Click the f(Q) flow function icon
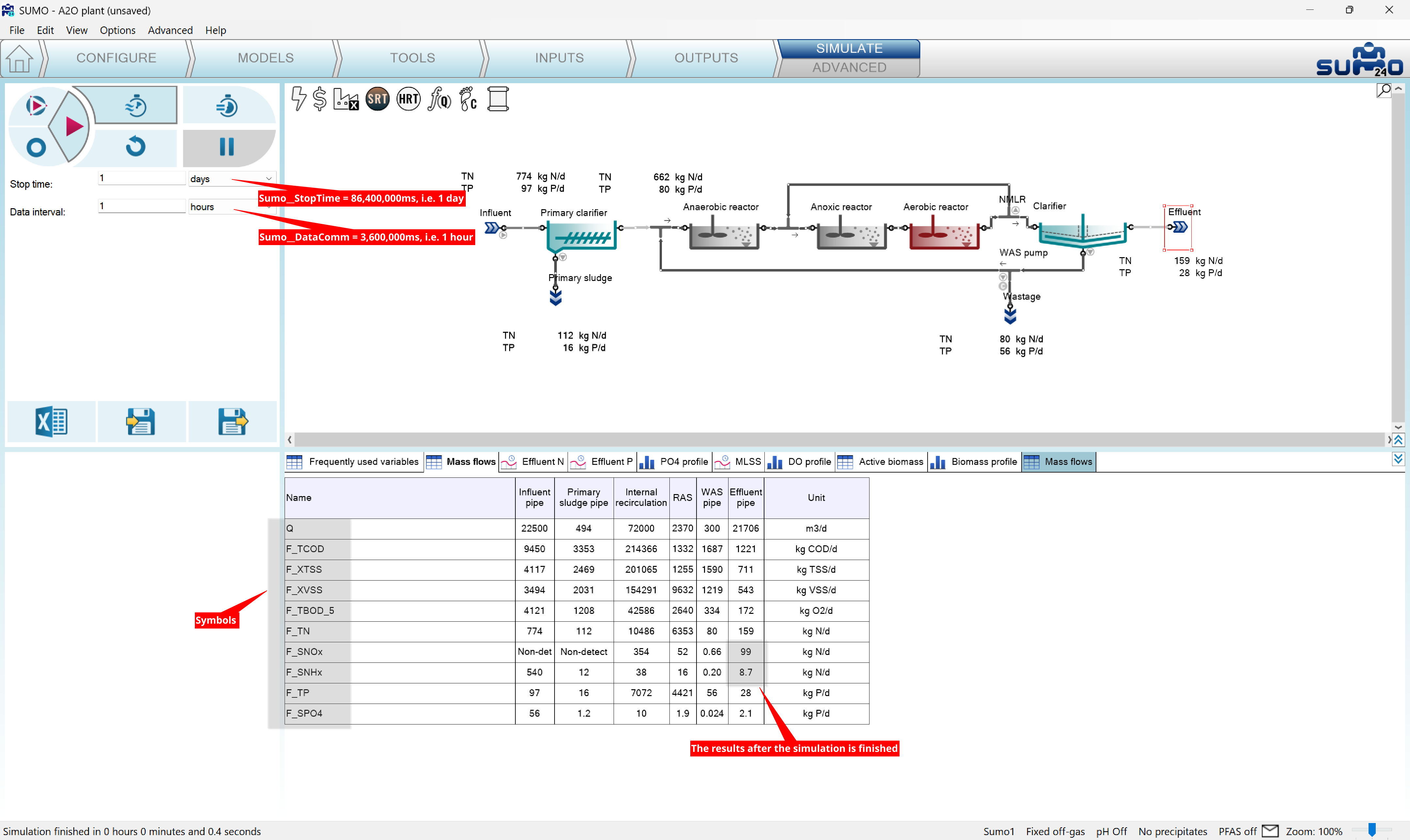This screenshot has height=840, width=1410. pyautogui.click(x=439, y=100)
